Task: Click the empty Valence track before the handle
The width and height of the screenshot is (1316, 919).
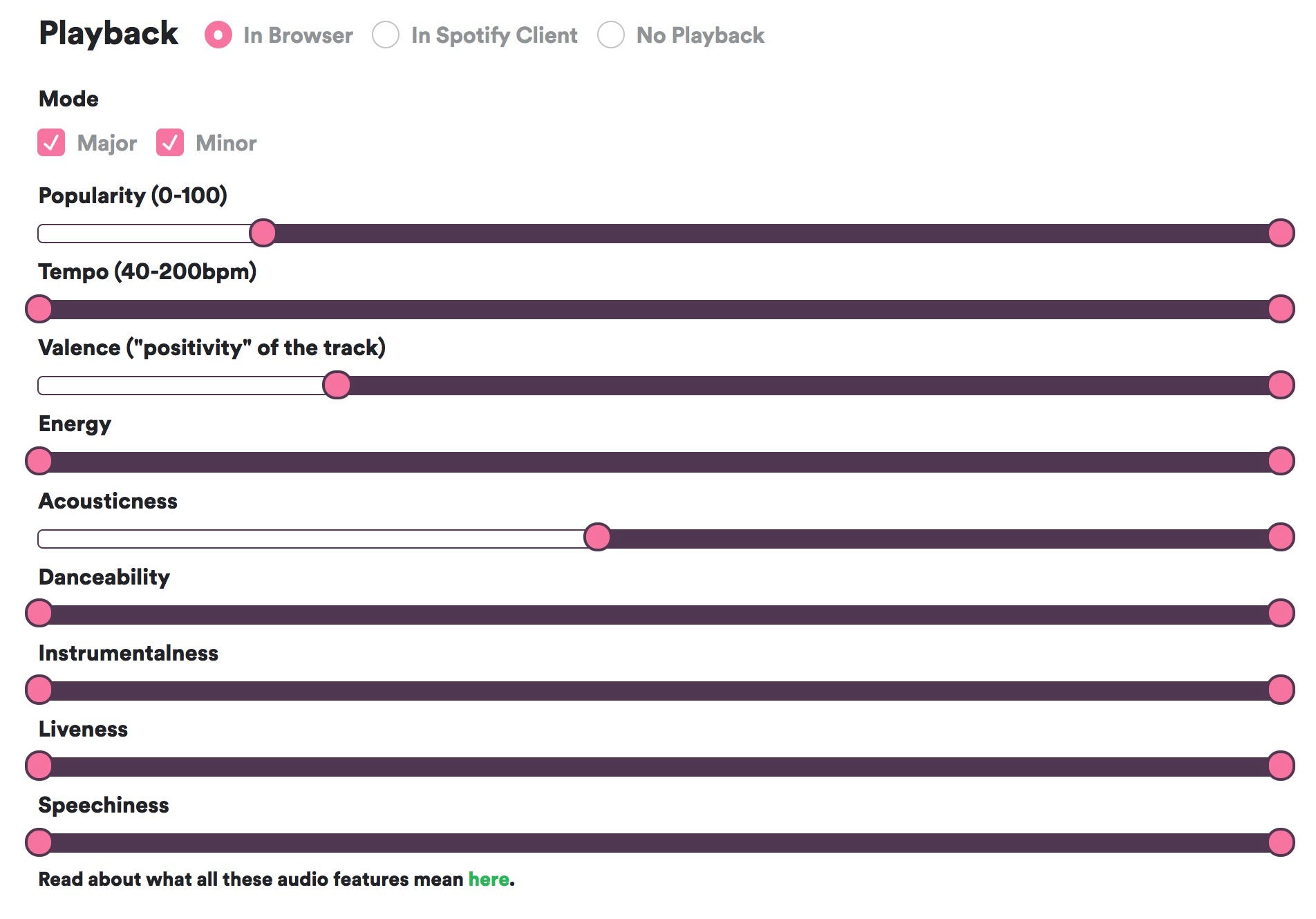Action: click(180, 385)
